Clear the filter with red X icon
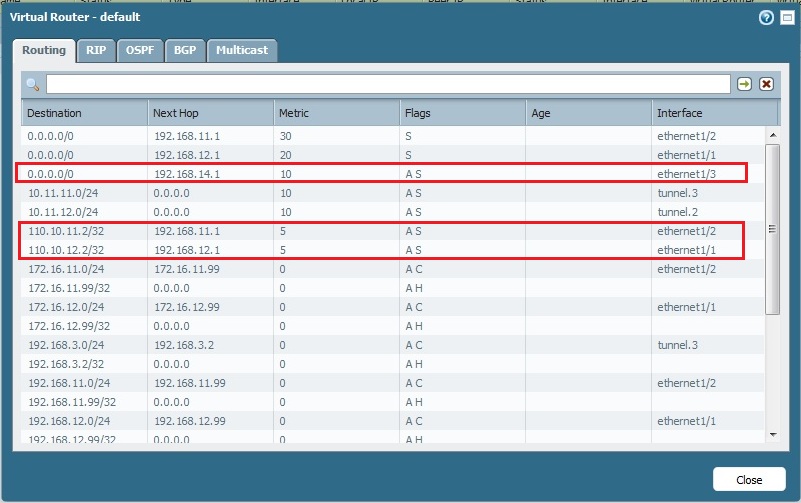Image resolution: width=801 pixels, height=503 pixels. click(766, 84)
